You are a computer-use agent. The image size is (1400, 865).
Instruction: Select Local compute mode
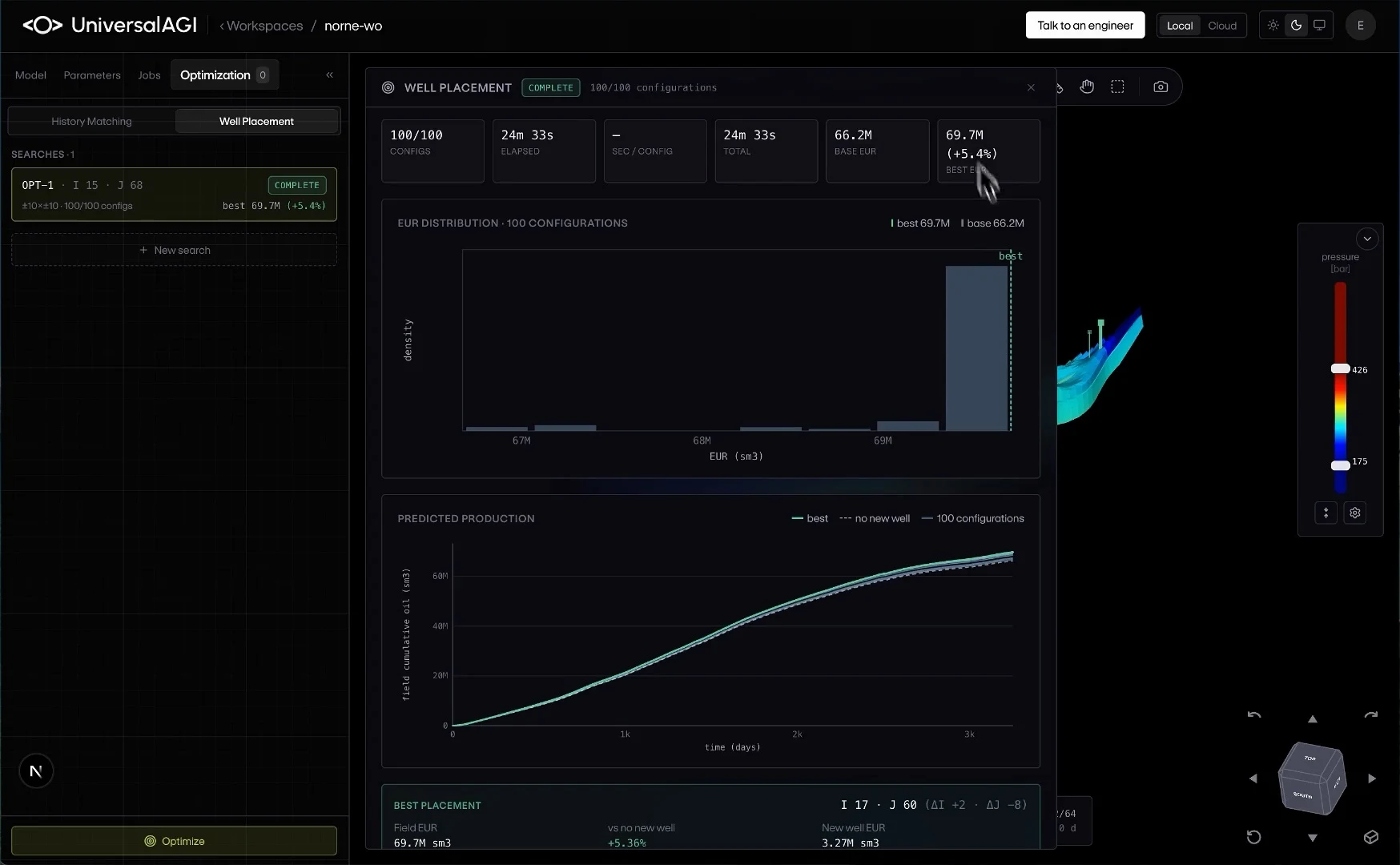(x=1180, y=26)
